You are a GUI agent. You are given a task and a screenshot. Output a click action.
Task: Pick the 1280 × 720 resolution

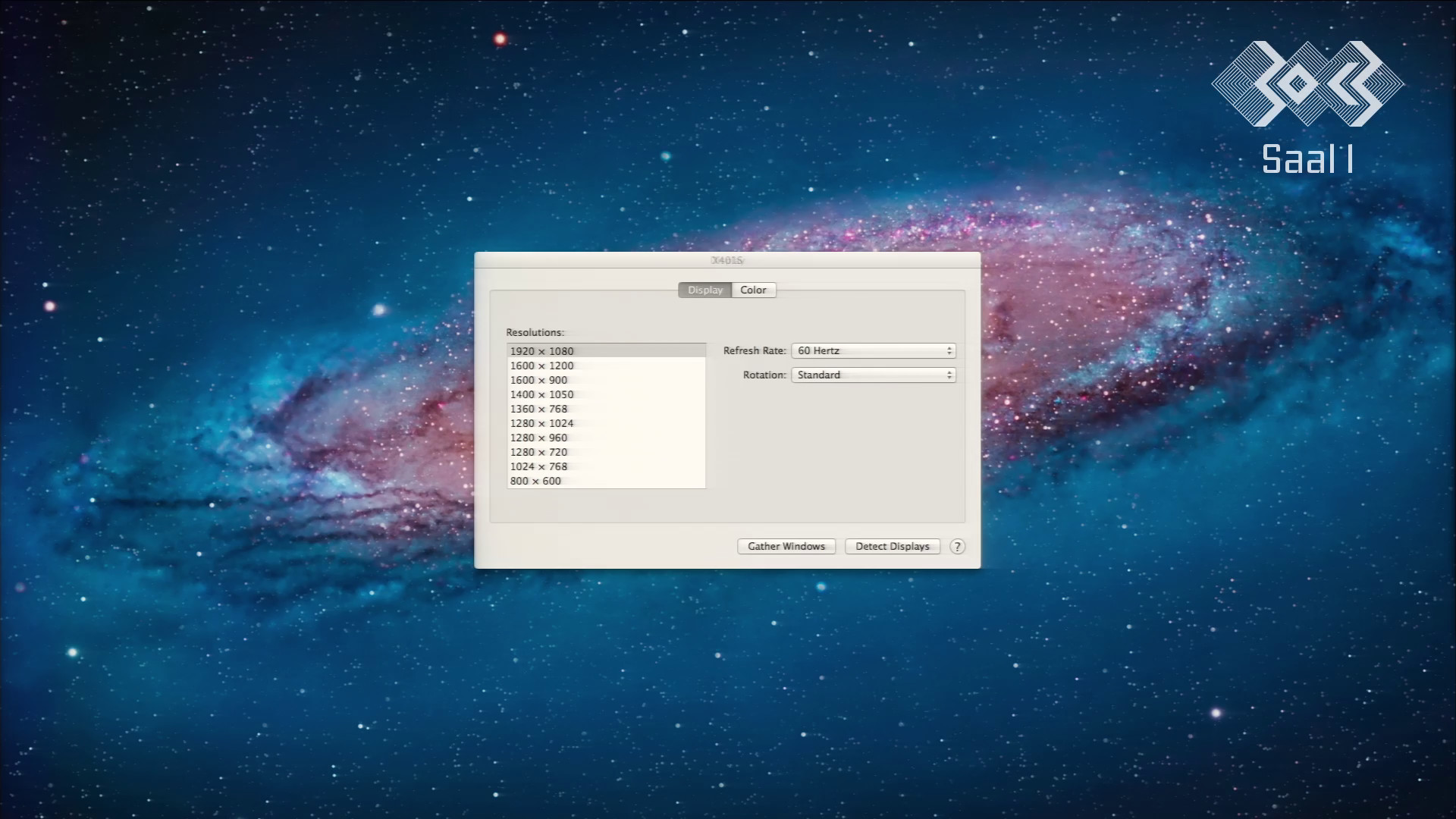pos(606,452)
